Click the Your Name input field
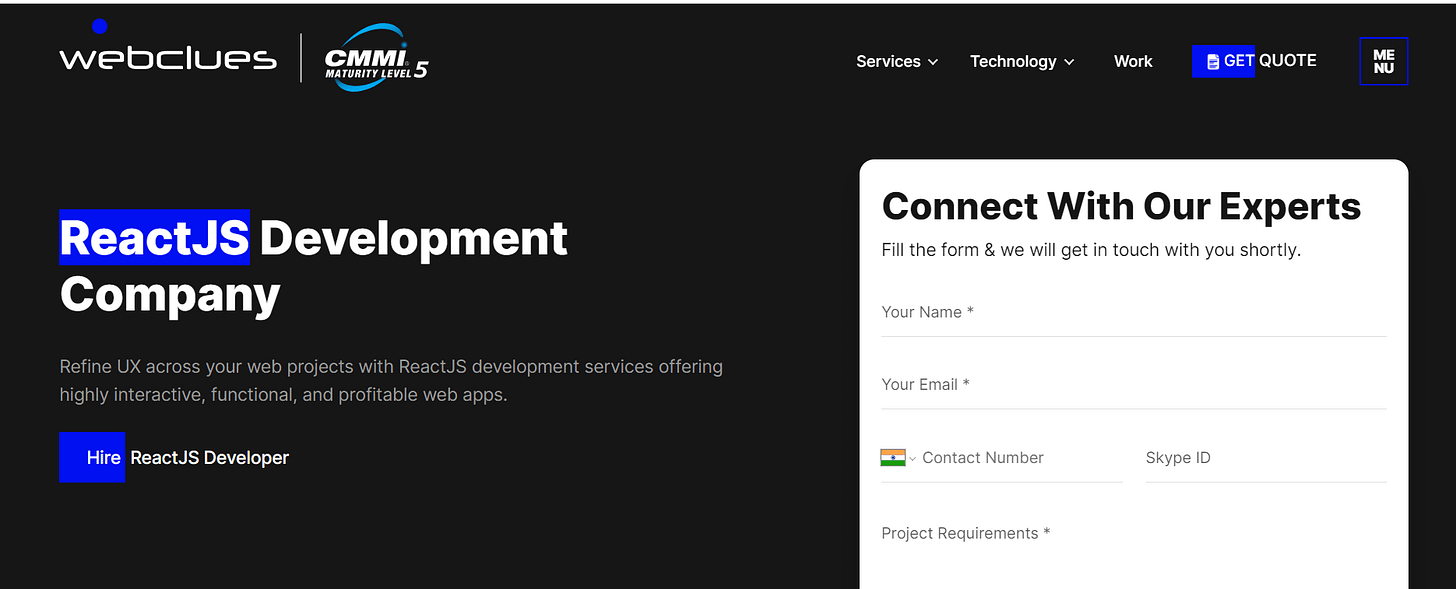This screenshot has height=589, width=1456. click(x=1130, y=312)
